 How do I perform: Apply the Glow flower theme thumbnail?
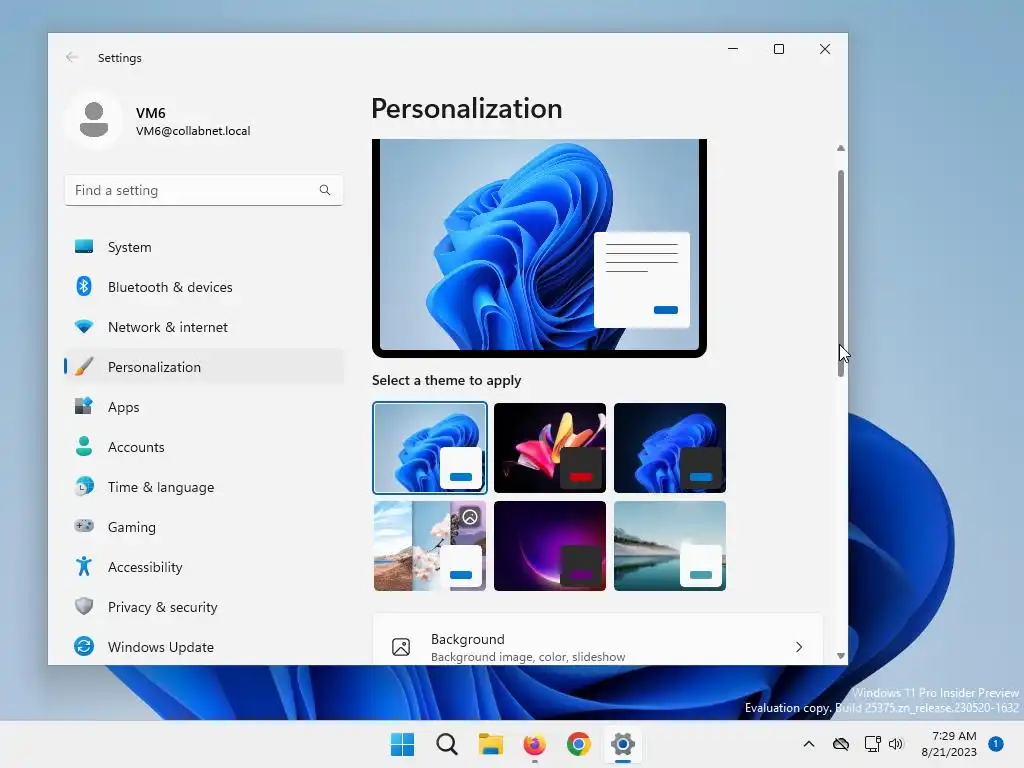[x=550, y=447]
